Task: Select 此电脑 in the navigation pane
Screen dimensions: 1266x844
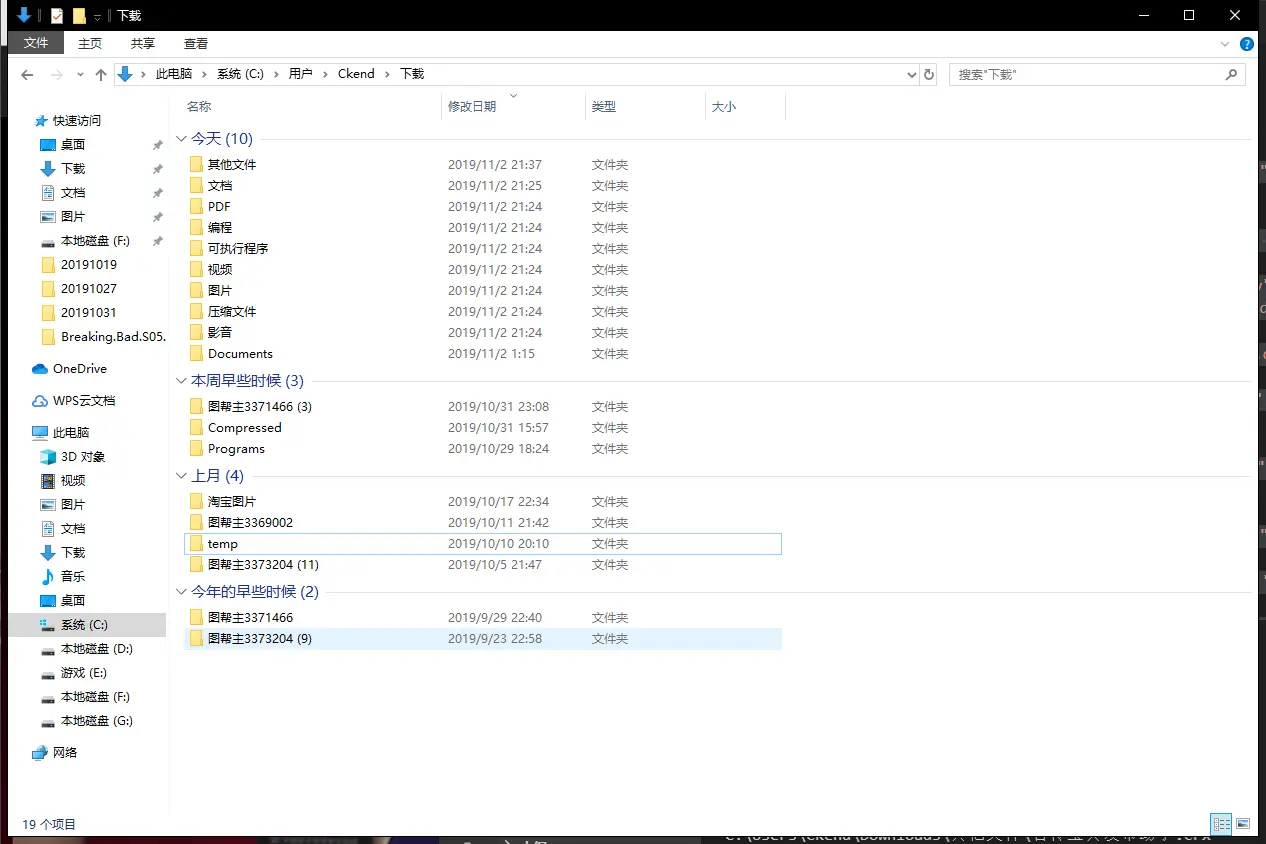Action: (x=70, y=432)
